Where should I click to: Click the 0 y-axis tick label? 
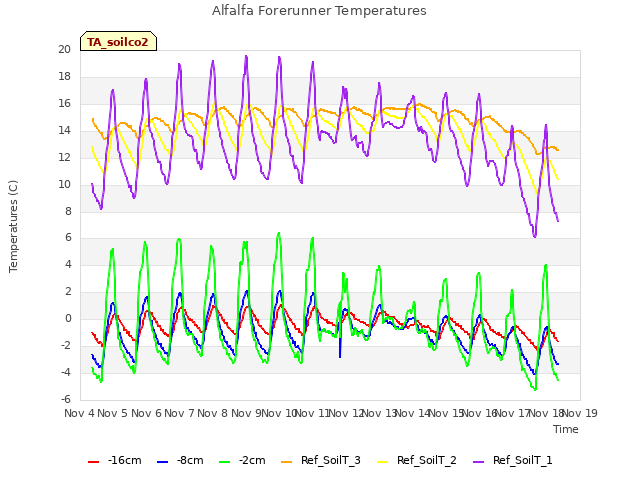tap(68, 319)
